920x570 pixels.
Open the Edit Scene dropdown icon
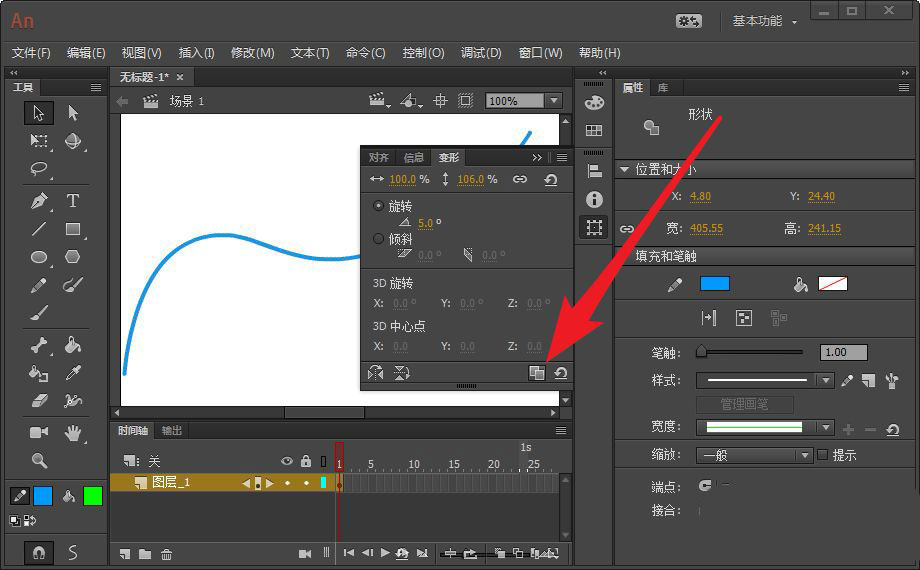[379, 100]
